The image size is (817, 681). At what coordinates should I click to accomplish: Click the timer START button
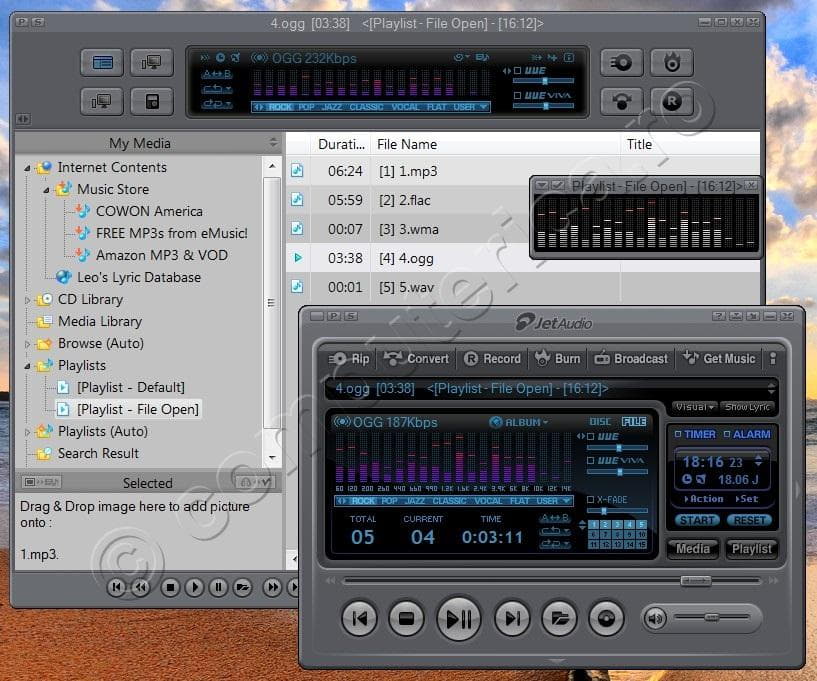tap(697, 520)
